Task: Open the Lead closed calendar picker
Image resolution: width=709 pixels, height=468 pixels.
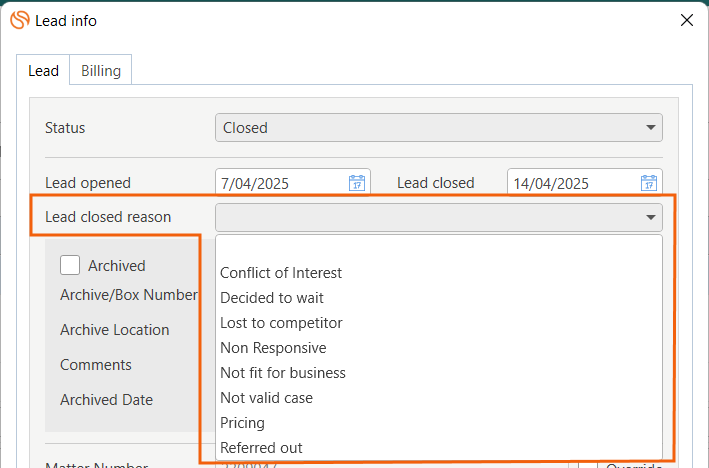Action: [649, 183]
